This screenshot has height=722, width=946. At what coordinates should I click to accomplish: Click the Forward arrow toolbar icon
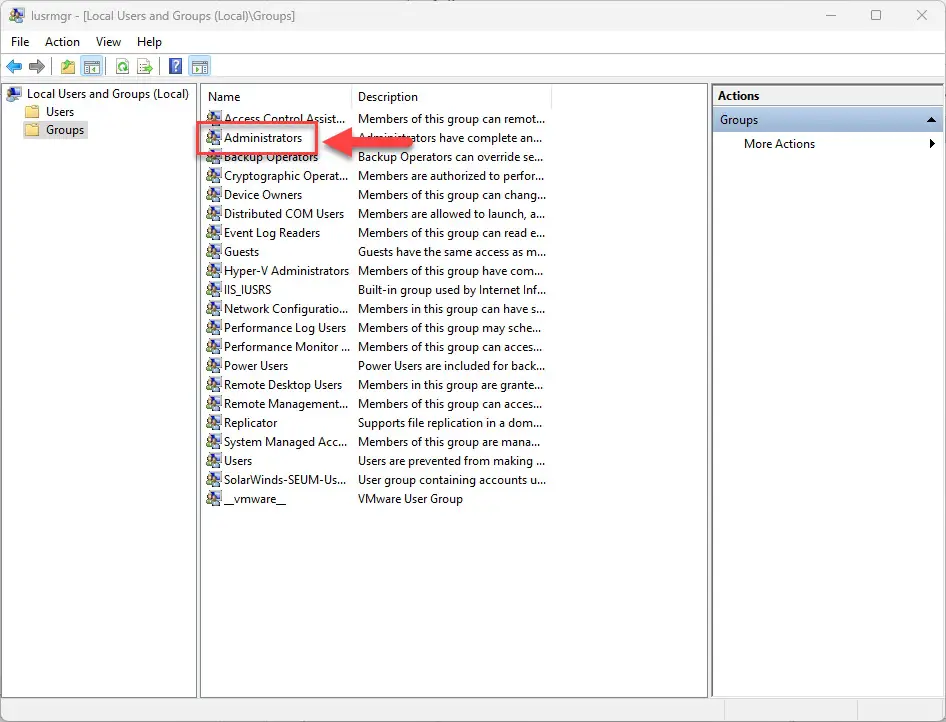coord(37,66)
